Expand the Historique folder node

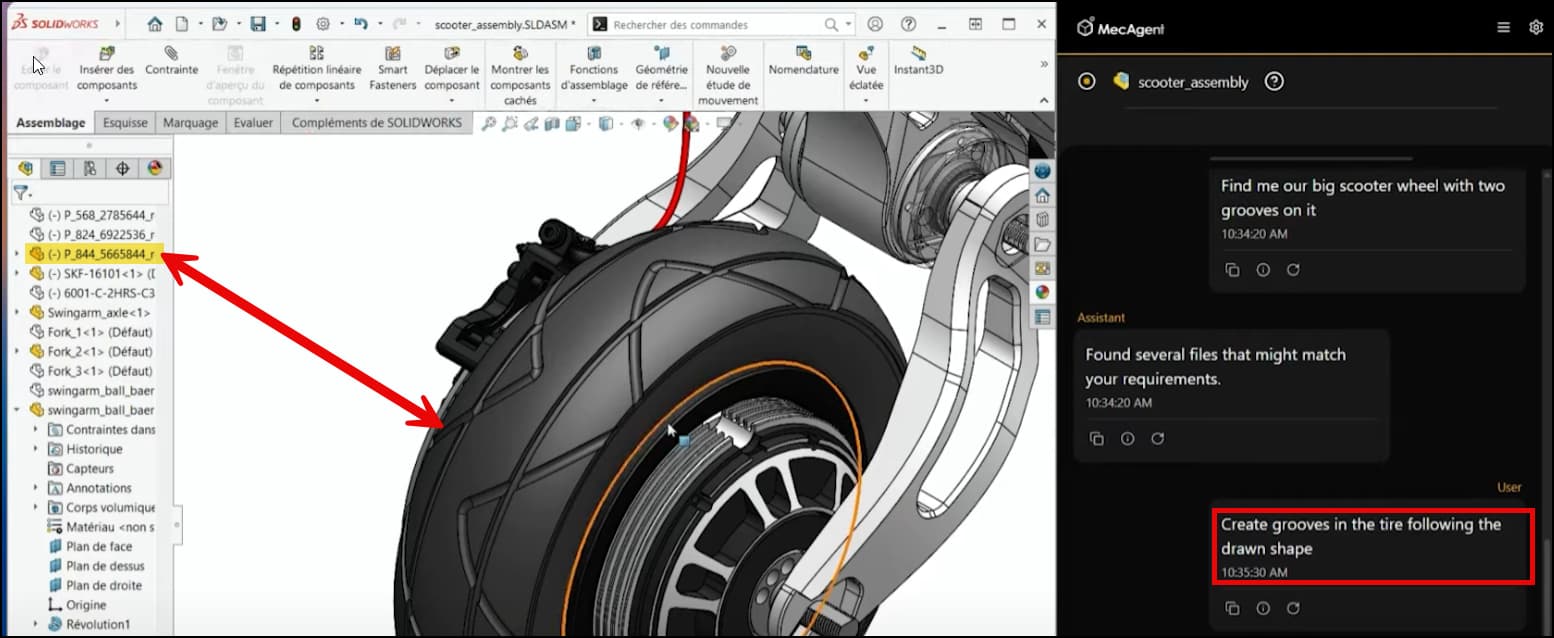36,449
